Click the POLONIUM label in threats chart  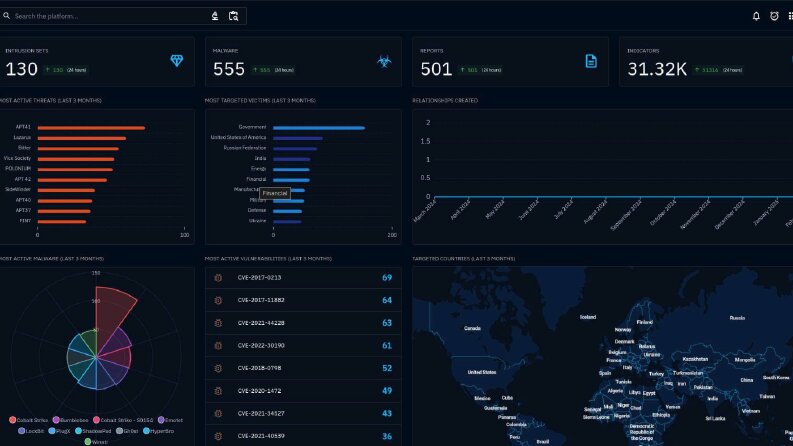click(18, 168)
